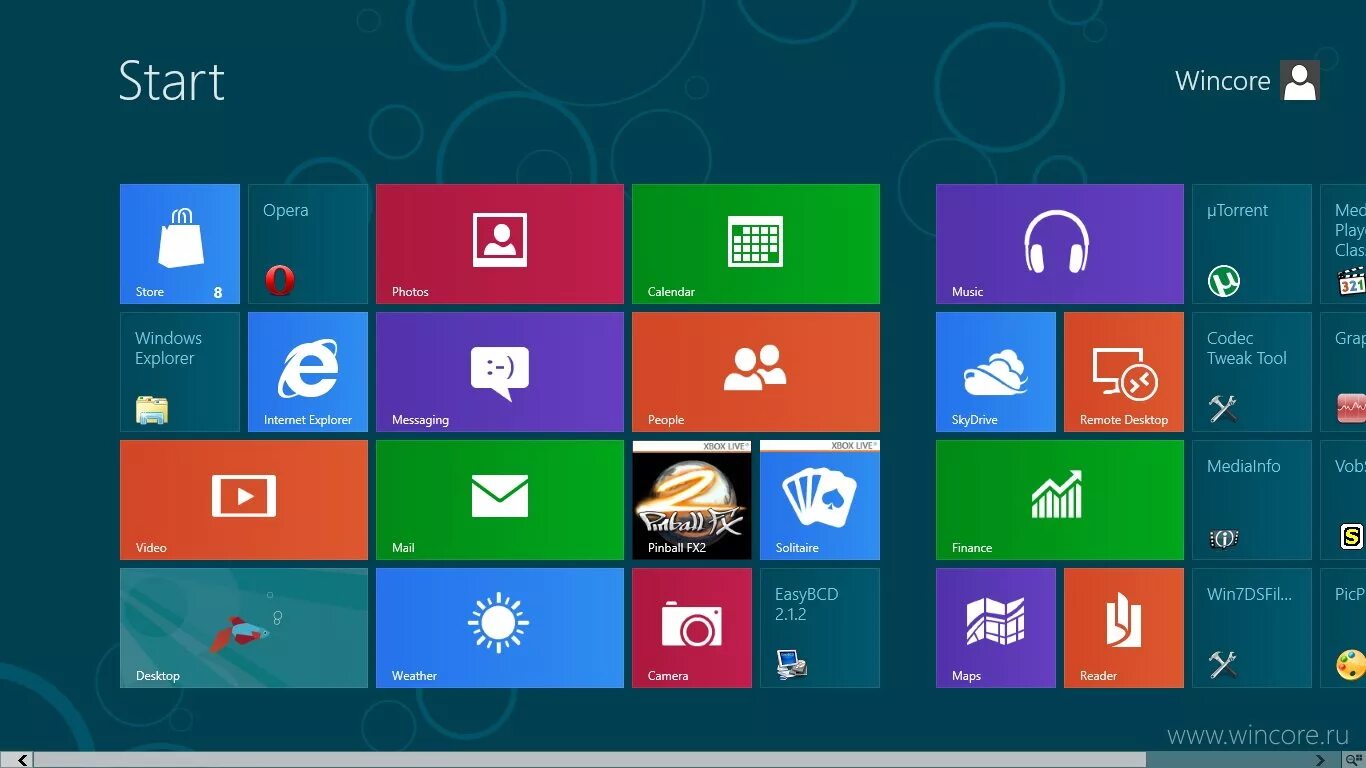Open the Photos tile
The width and height of the screenshot is (1366, 768).
pyautogui.click(x=500, y=244)
